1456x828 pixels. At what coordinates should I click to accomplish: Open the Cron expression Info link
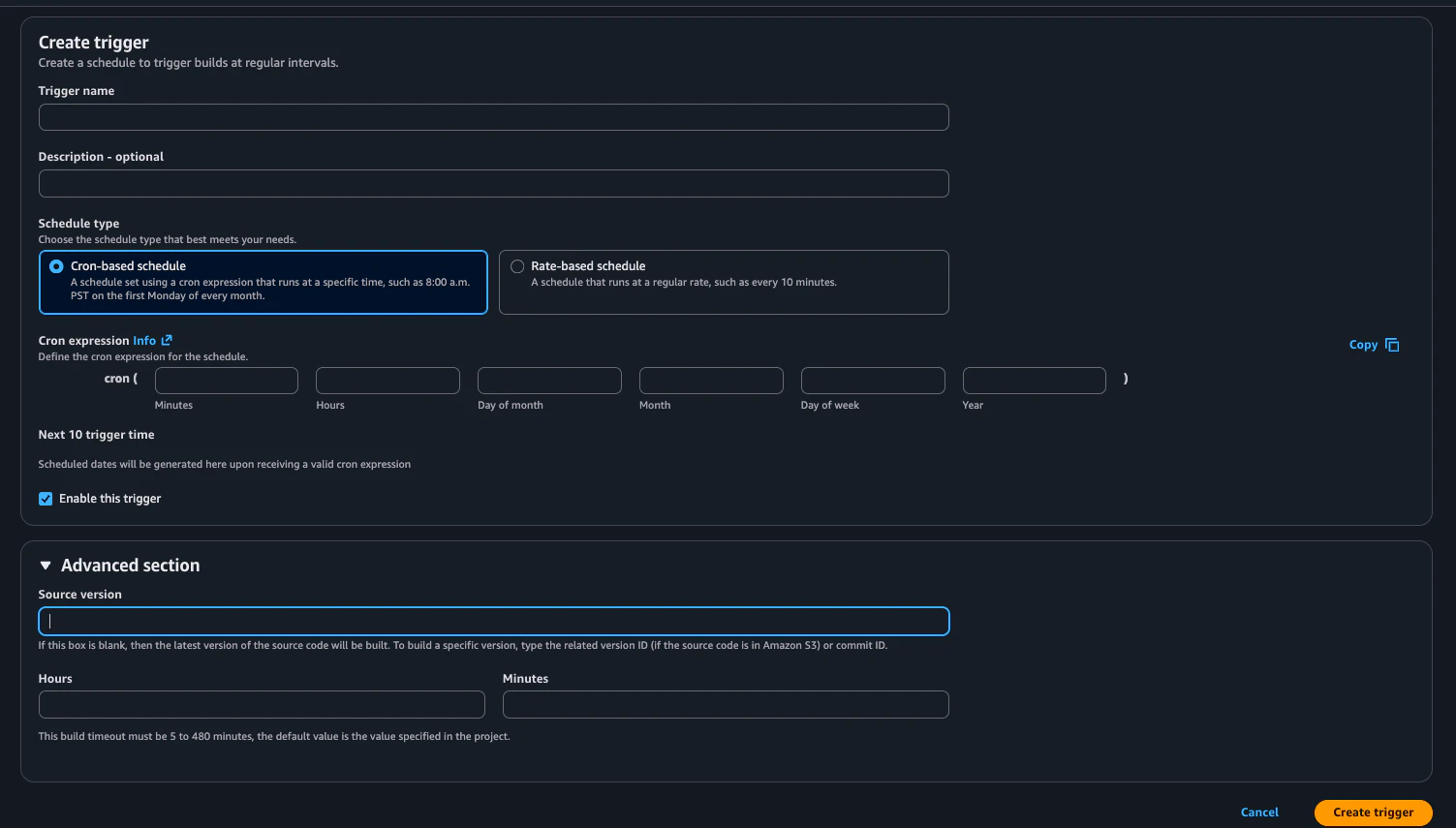(x=144, y=341)
